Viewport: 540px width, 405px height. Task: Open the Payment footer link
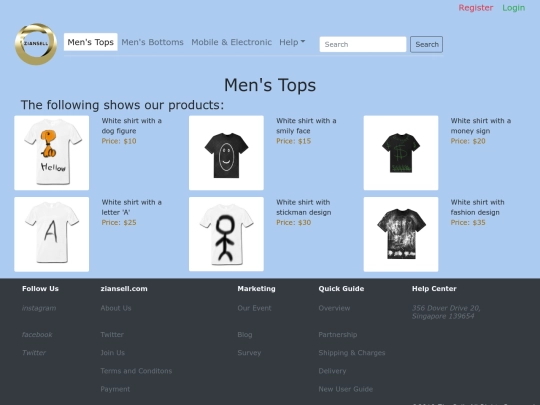click(115, 389)
